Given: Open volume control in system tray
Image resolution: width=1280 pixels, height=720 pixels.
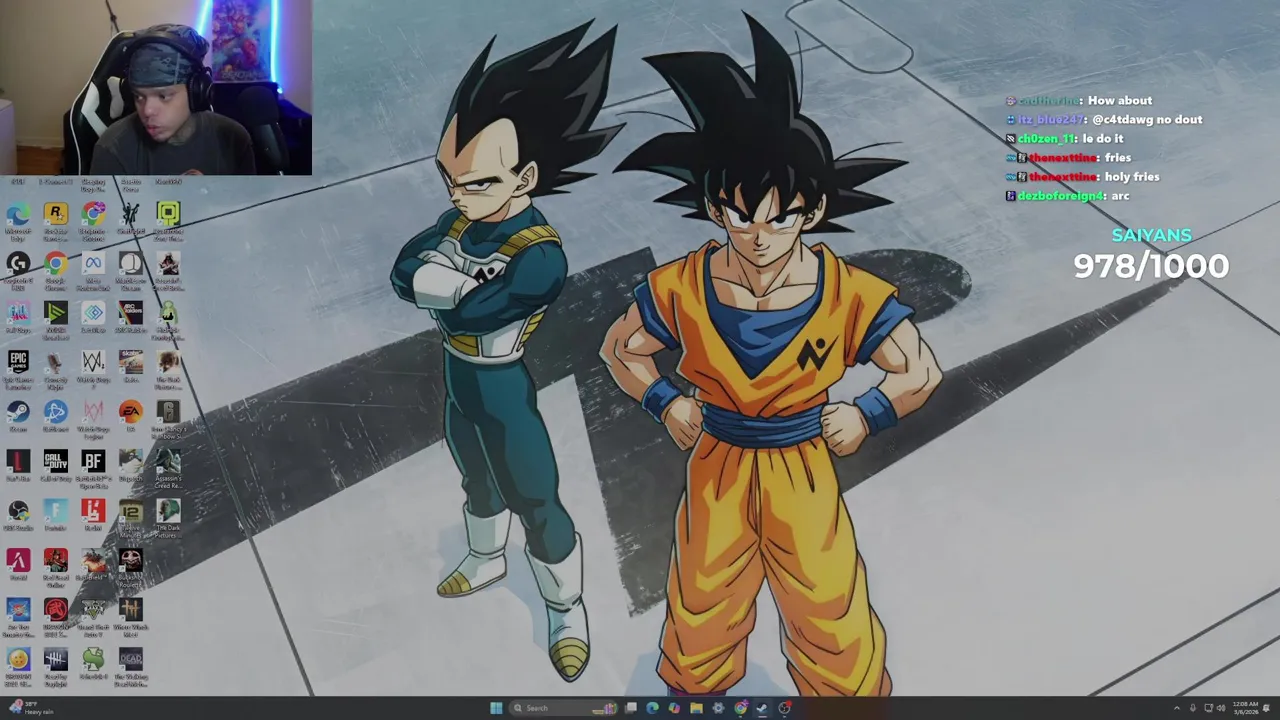Looking at the screenshot, I should pos(1222,708).
